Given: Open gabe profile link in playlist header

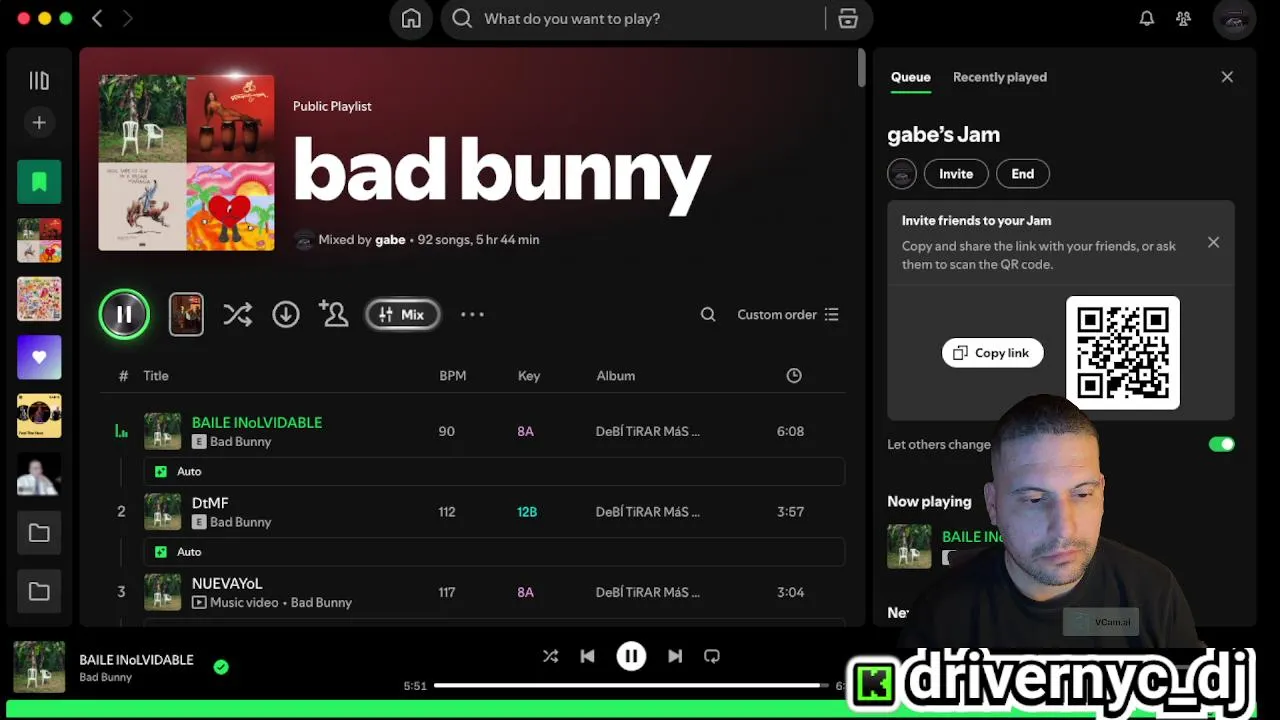Looking at the screenshot, I should pyautogui.click(x=390, y=240).
